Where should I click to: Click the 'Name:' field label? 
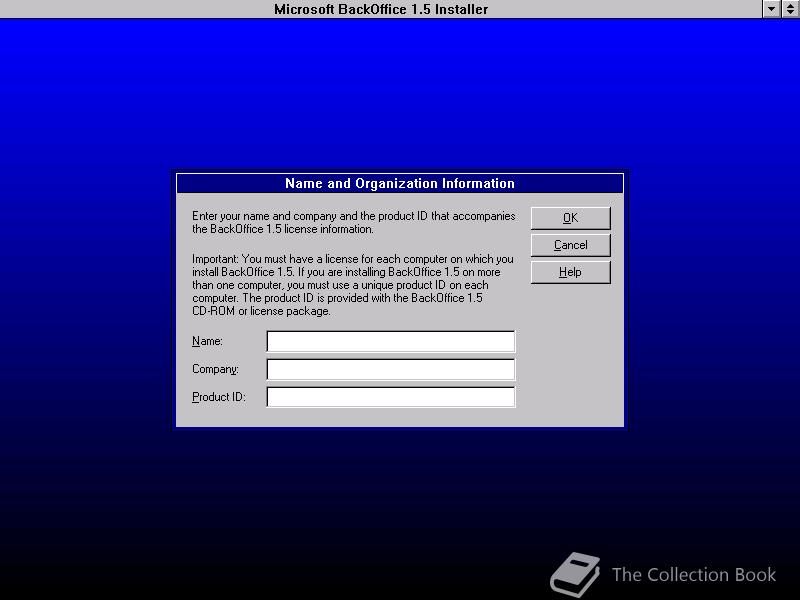pos(207,341)
